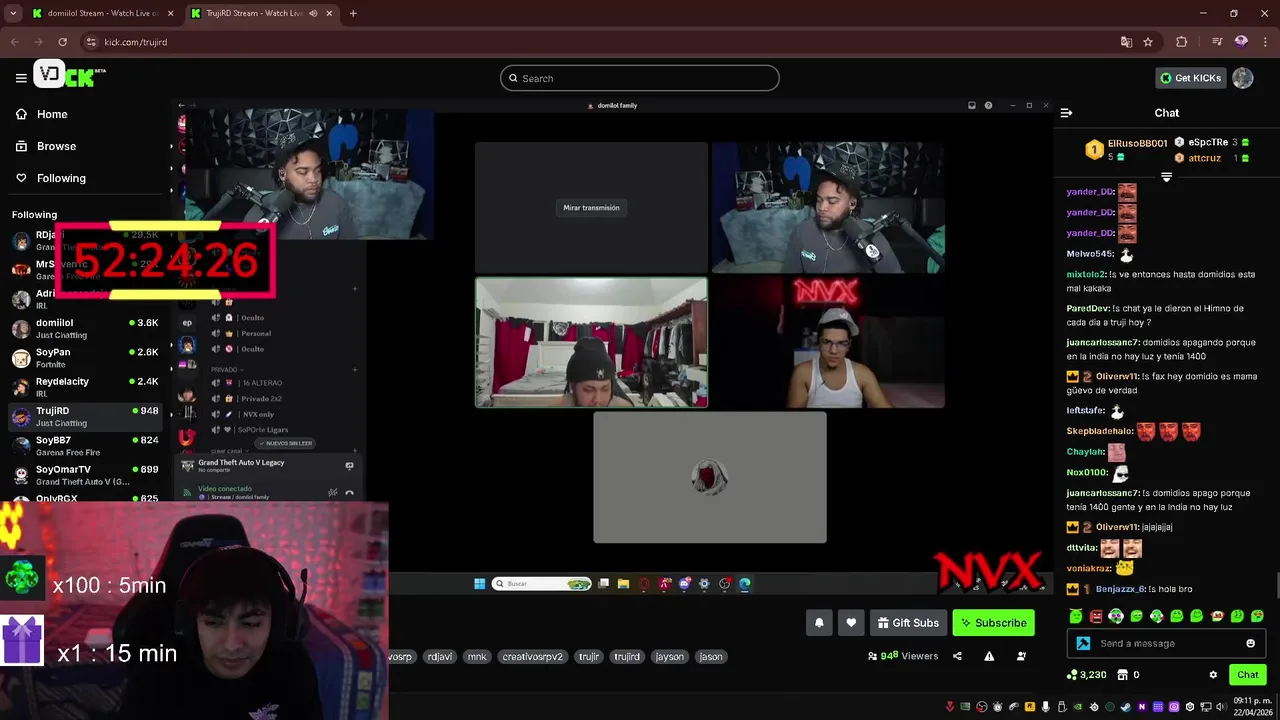Share the stream using share icon

[957, 656]
